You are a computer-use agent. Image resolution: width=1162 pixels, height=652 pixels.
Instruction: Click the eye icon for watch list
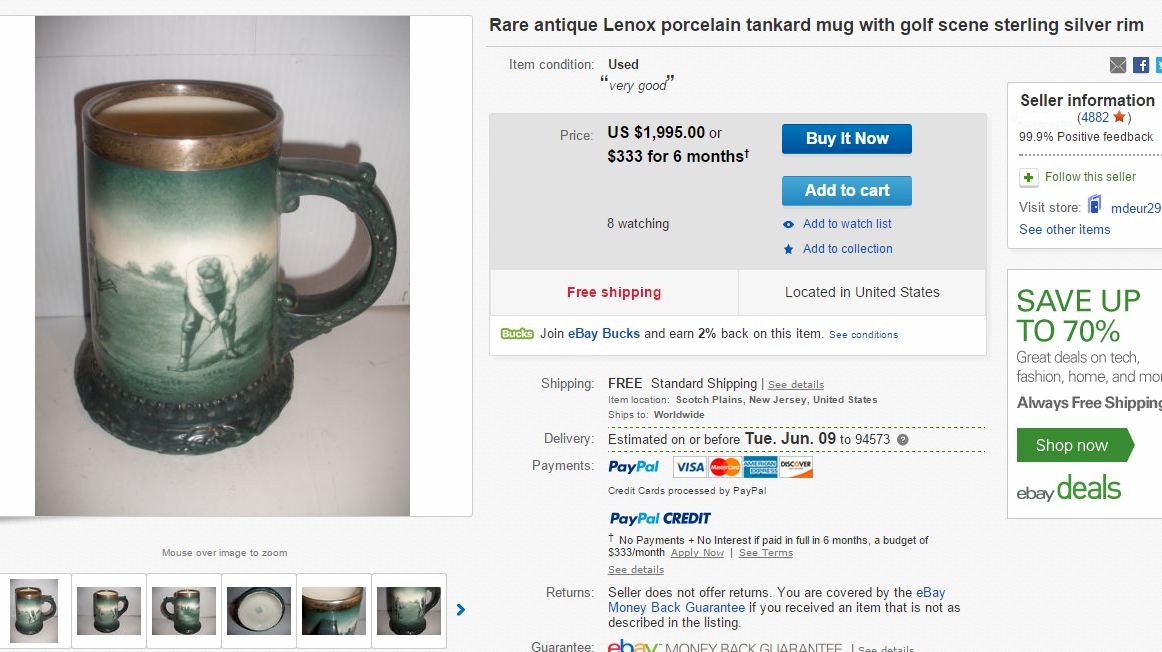(789, 224)
